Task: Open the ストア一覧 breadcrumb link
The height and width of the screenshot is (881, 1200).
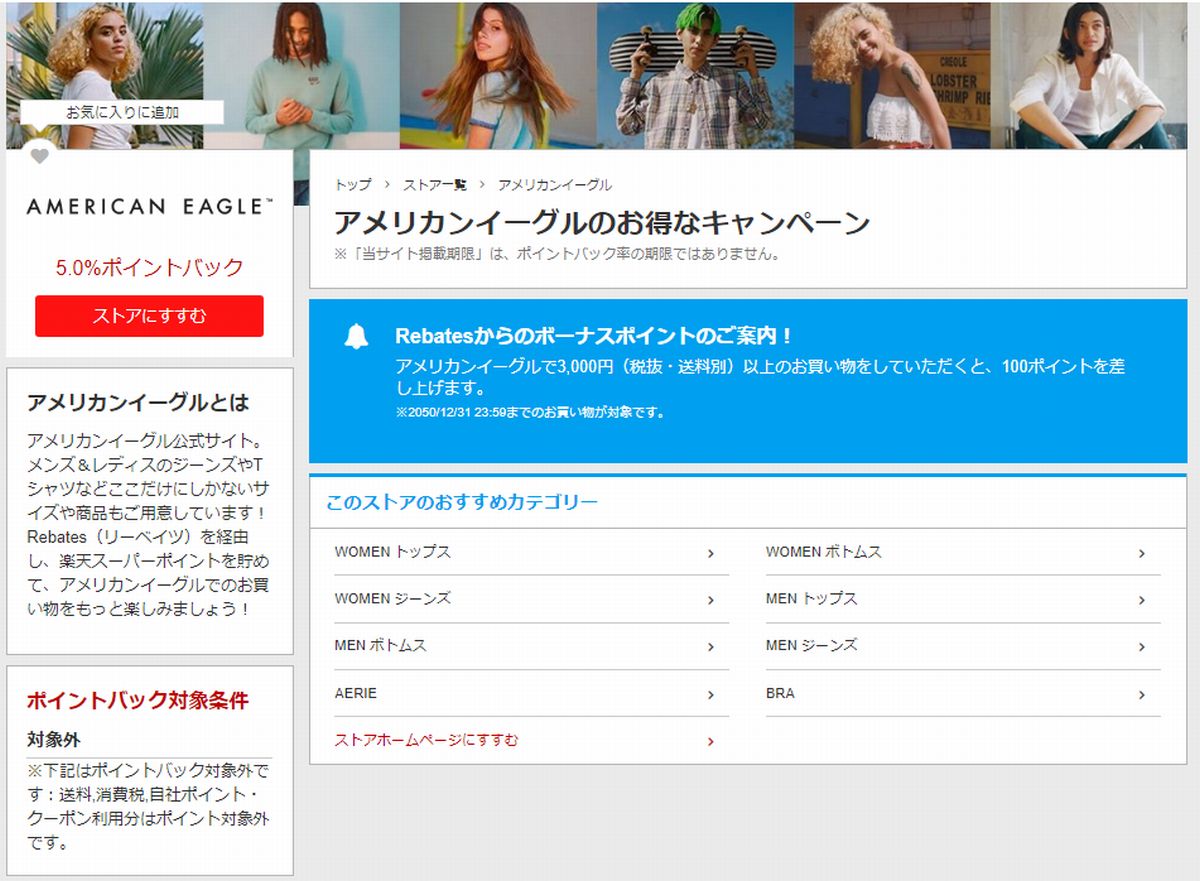Action: [x=435, y=185]
